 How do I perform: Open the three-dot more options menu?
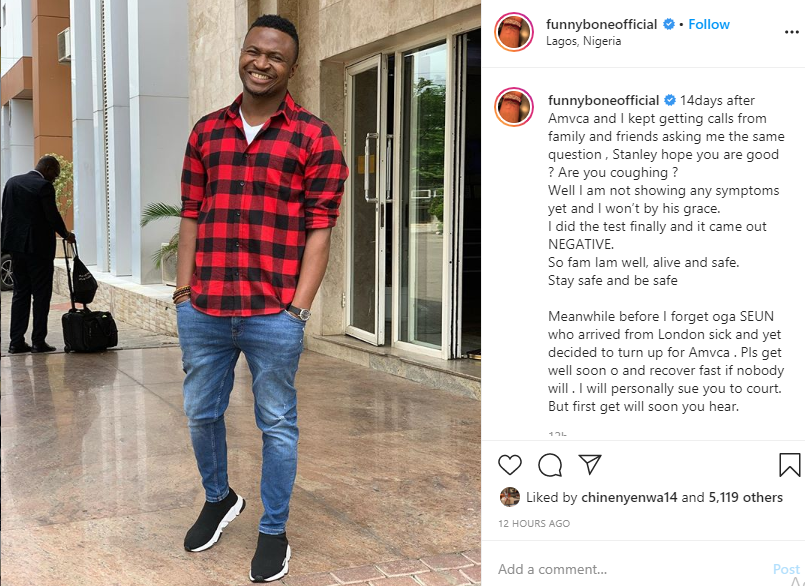[792, 32]
